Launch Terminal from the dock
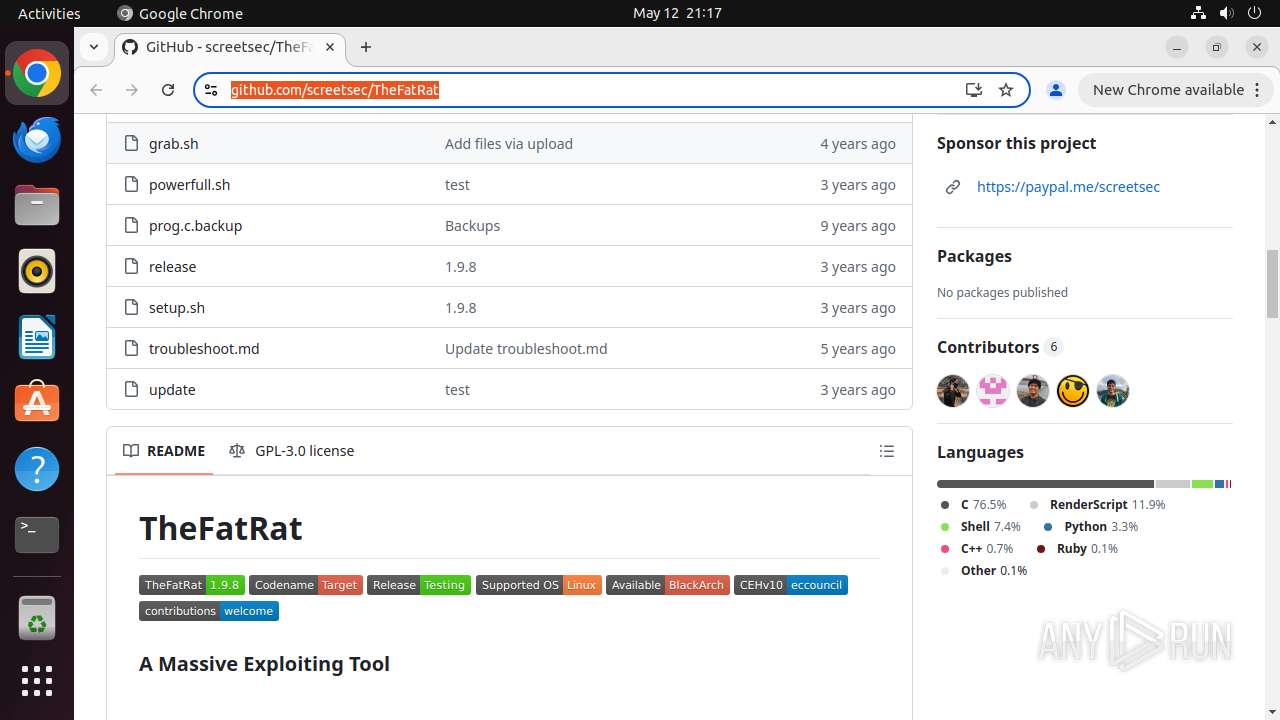Screen dimensions: 1280x720 click(37, 535)
